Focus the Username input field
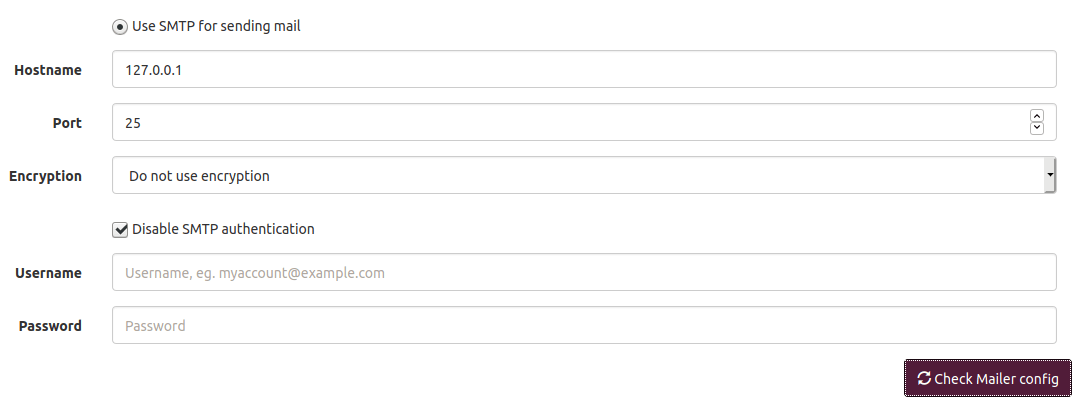 tap(584, 272)
